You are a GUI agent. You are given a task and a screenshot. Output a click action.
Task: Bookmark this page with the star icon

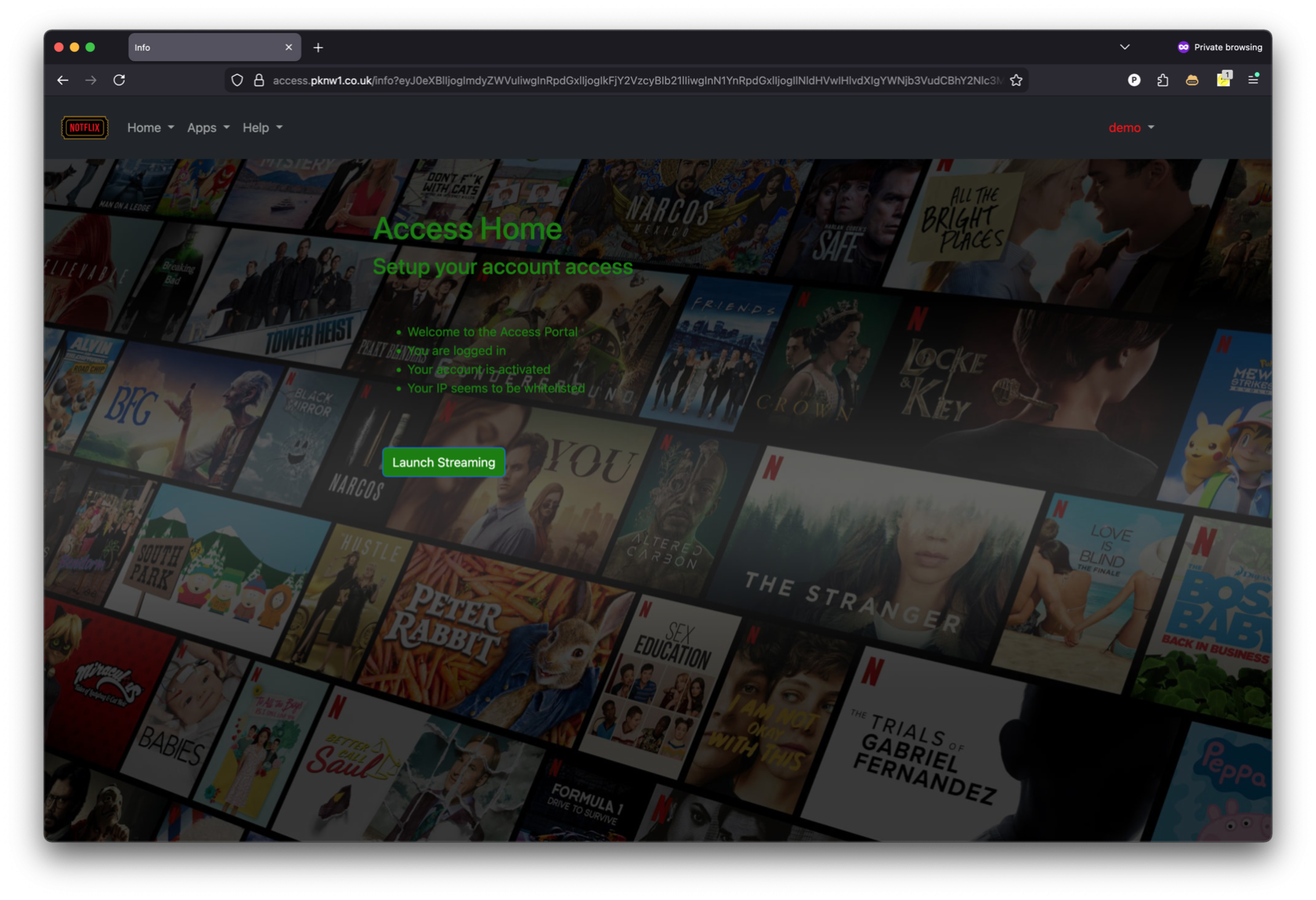1016,80
